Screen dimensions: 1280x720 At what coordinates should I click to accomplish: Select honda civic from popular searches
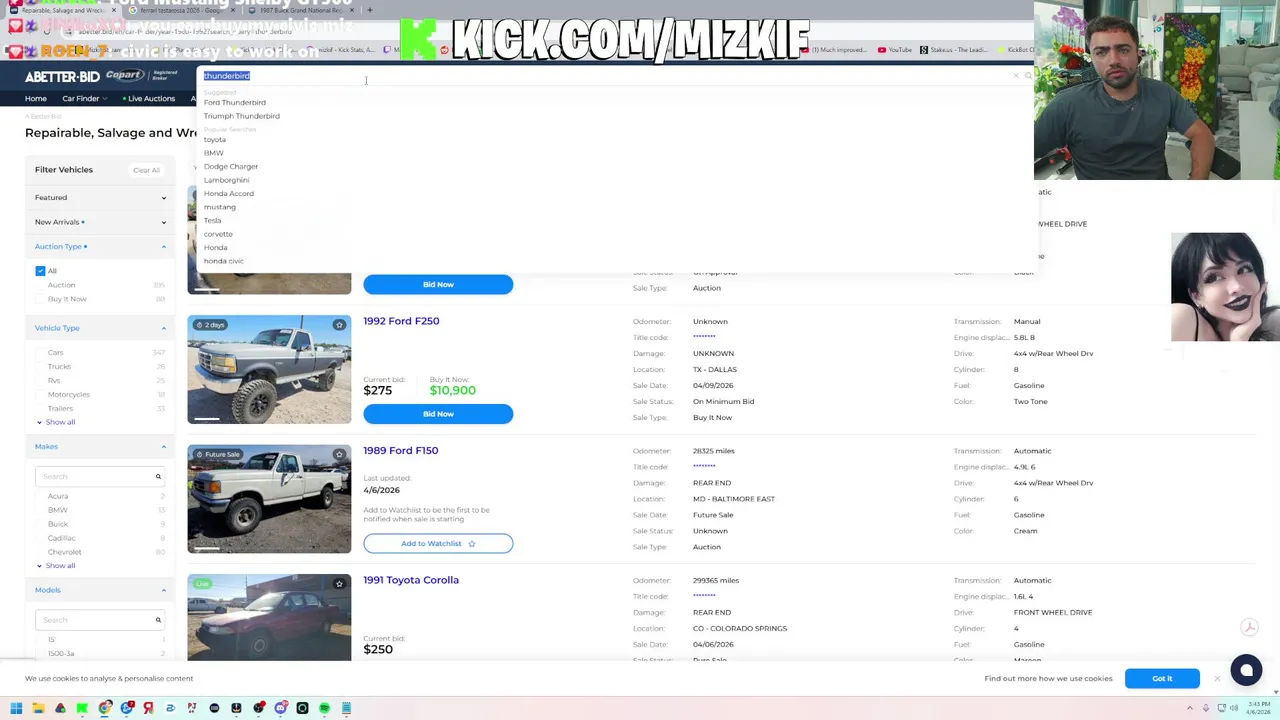click(x=224, y=261)
